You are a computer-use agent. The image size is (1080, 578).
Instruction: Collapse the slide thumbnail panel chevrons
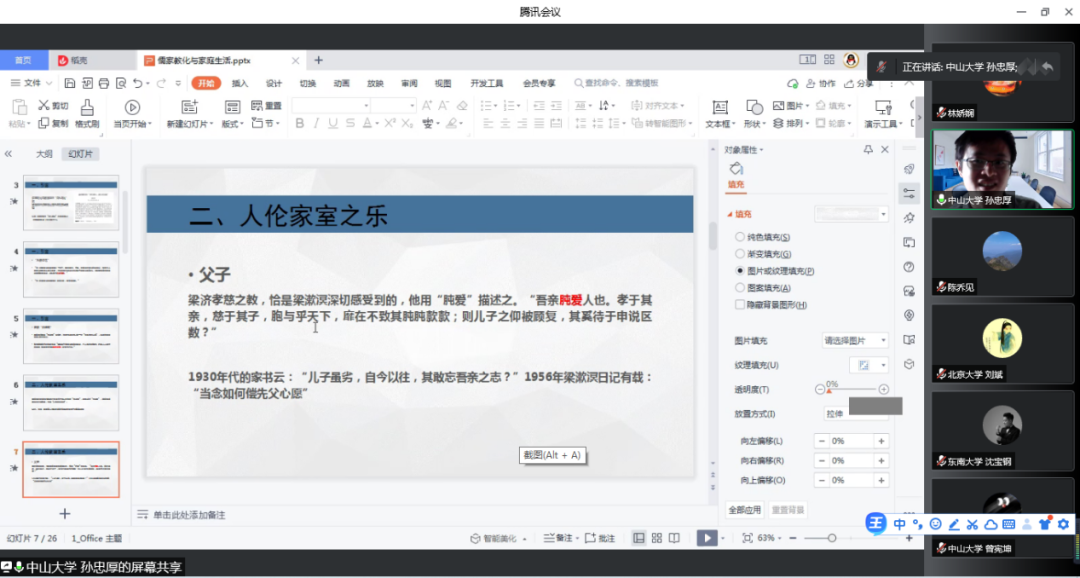[x=8, y=154]
